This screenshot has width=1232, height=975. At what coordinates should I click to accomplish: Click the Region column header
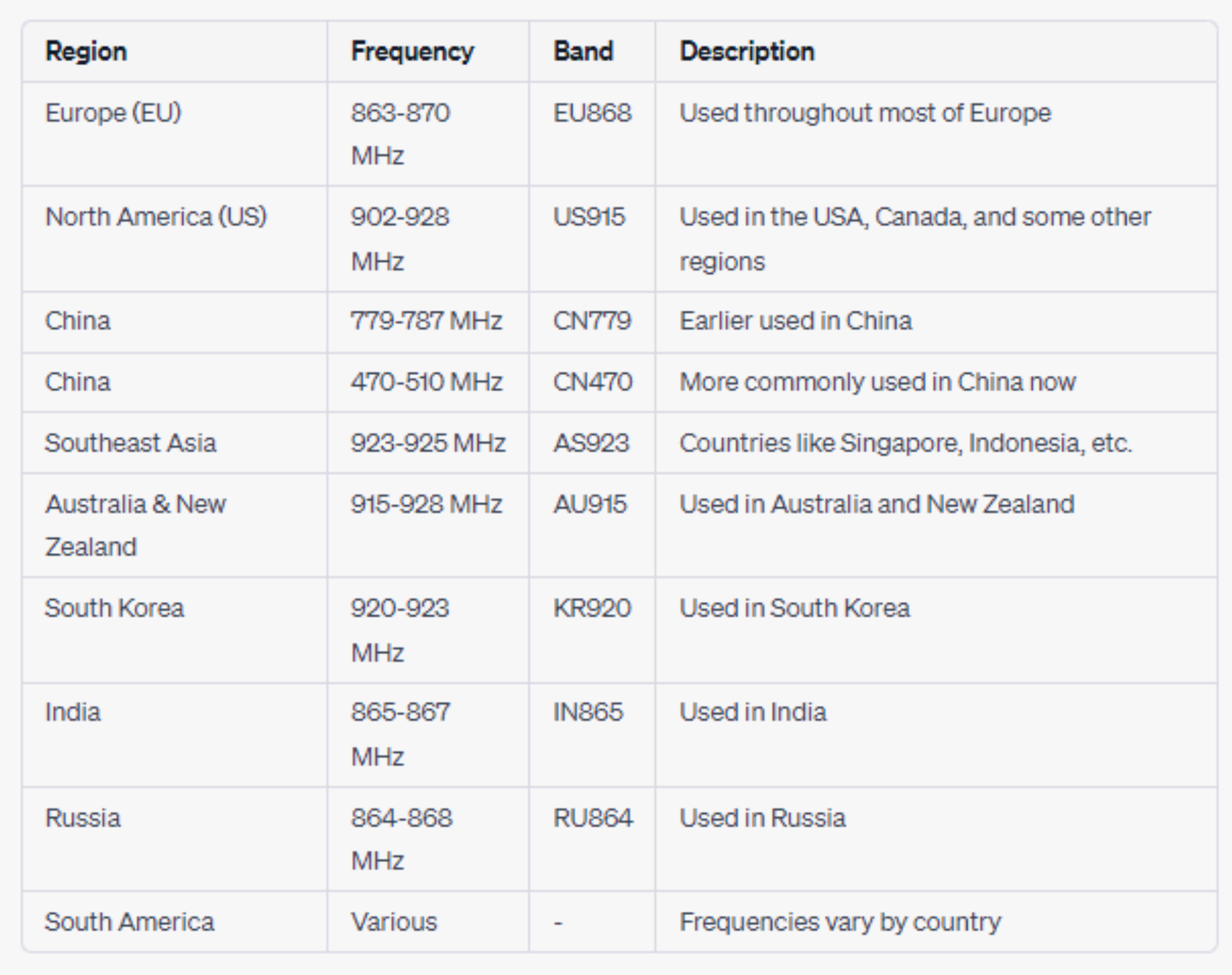pyautogui.click(x=86, y=52)
